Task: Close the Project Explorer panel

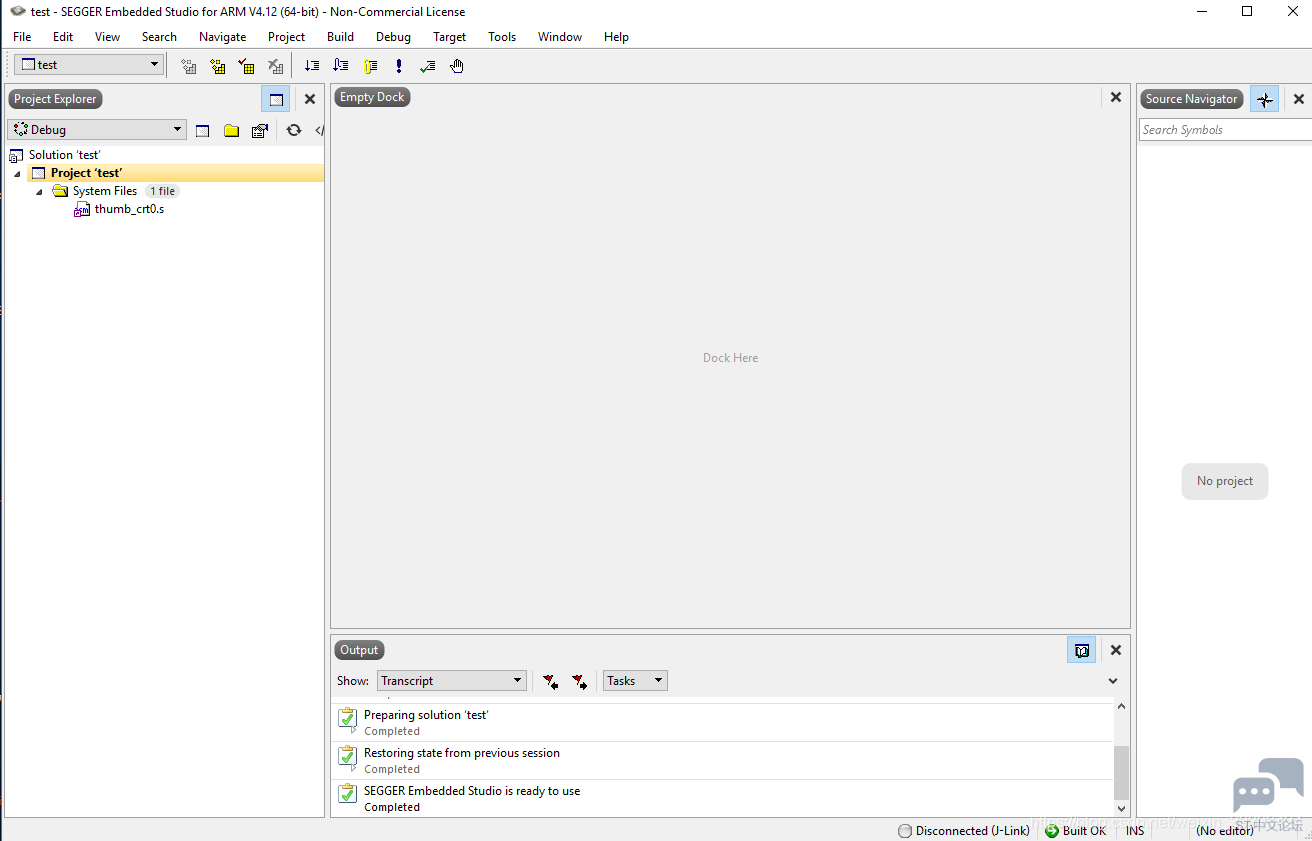Action: click(310, 99)
